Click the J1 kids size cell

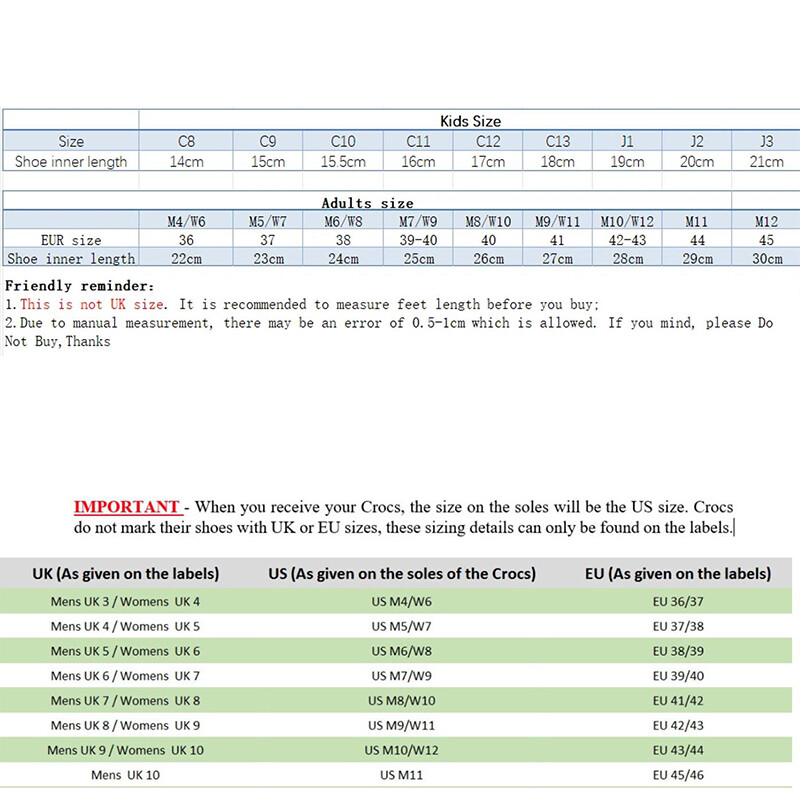click(x=627, y=141)
